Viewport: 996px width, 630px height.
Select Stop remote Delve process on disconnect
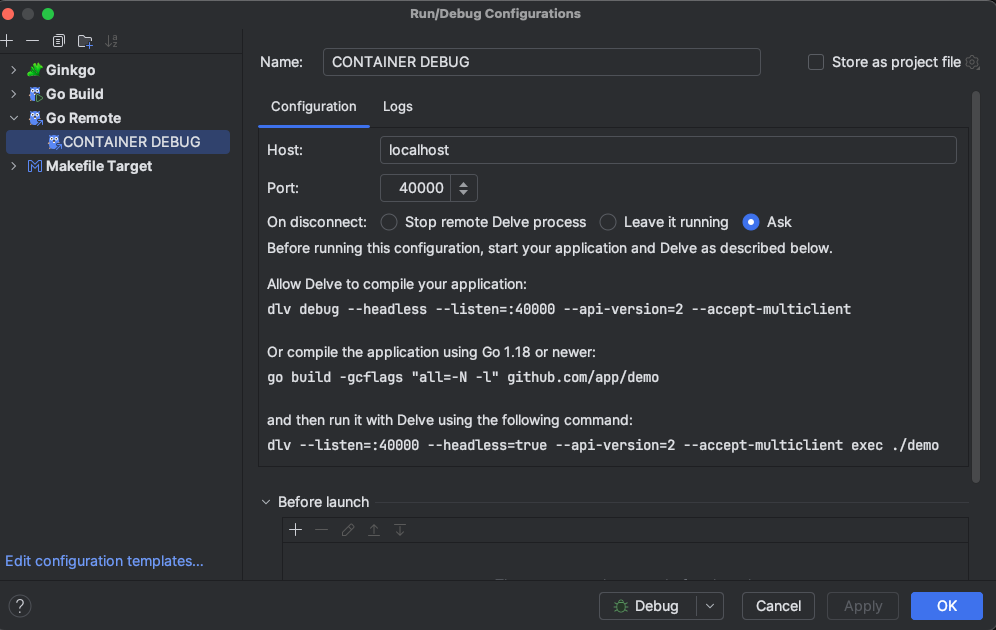[388, 222]
